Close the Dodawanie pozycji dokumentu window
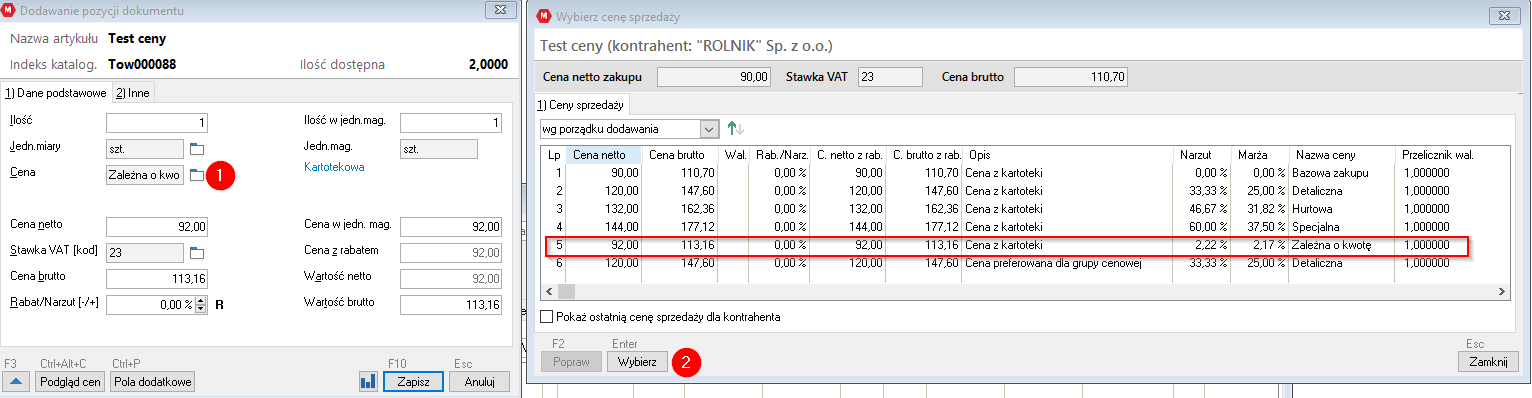The image size is (1532, 398). 499,9
